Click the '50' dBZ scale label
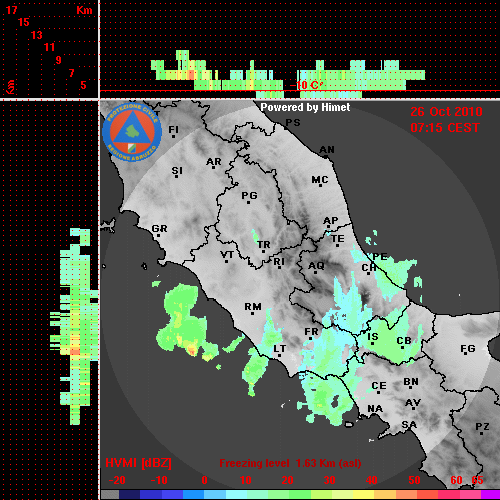The image size is (500, 500). click(414, 480)
